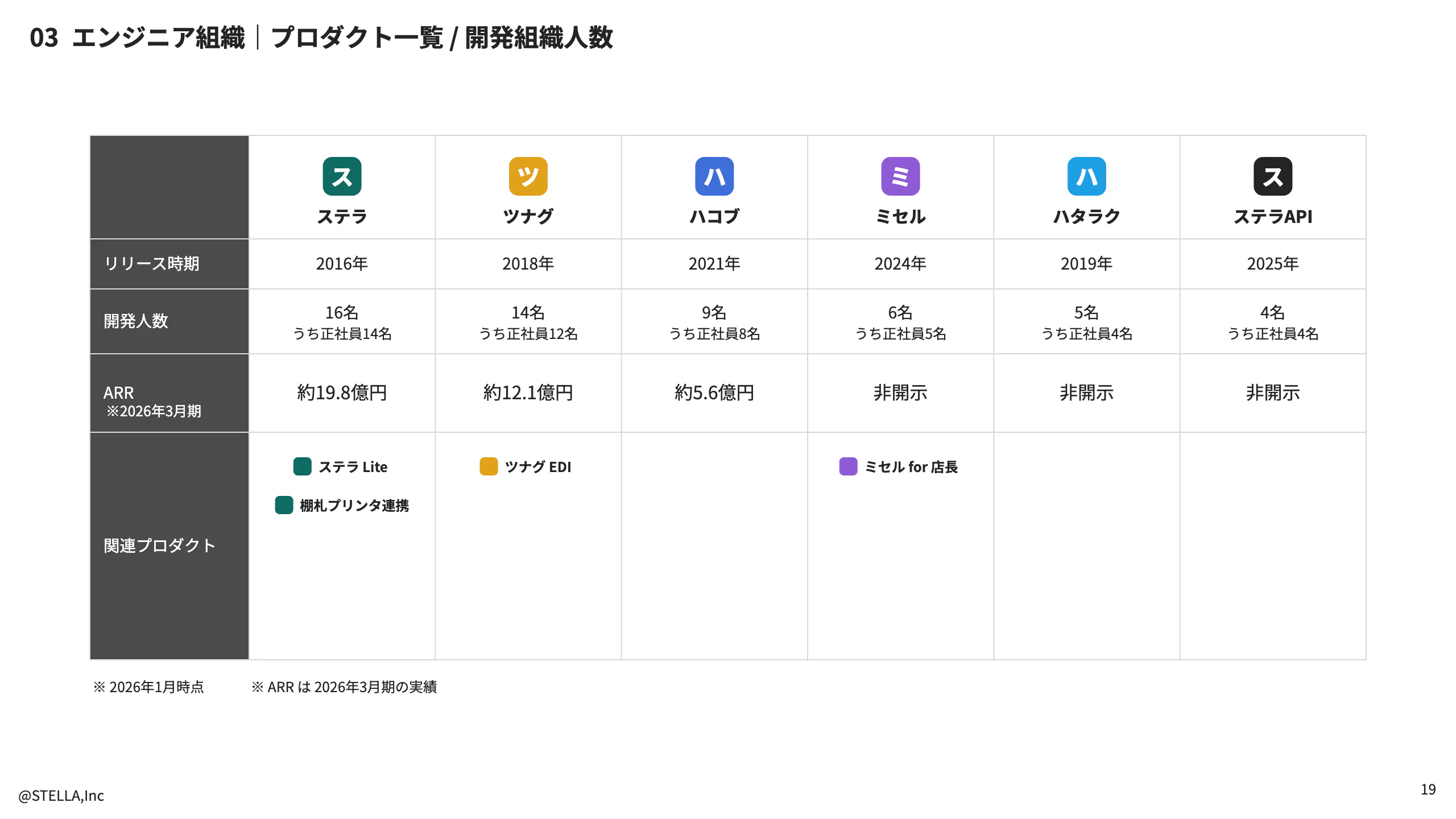This screenshot has height=819, width=1456.
Task: Click the 2021年 release year cell
Action: (x=714, y=264)
